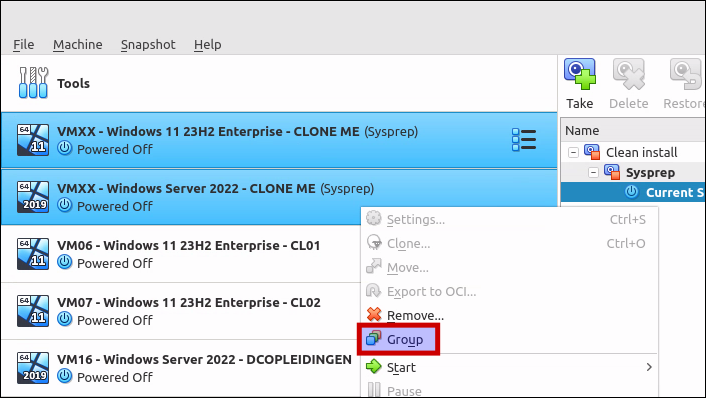
Task: Open the Snapshot menu
Action: (x=148, y=45)
